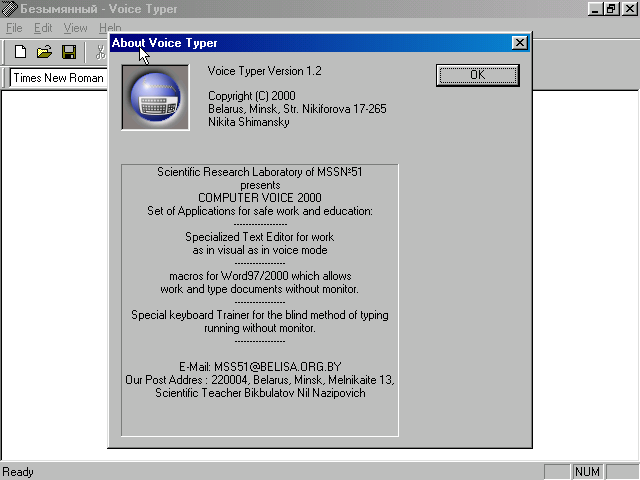This screenshot has width=640, height=480.
Task: Click the 'E-Mail: MSS51@BELISA.ORG.BY' line
Action: [260, 367]
